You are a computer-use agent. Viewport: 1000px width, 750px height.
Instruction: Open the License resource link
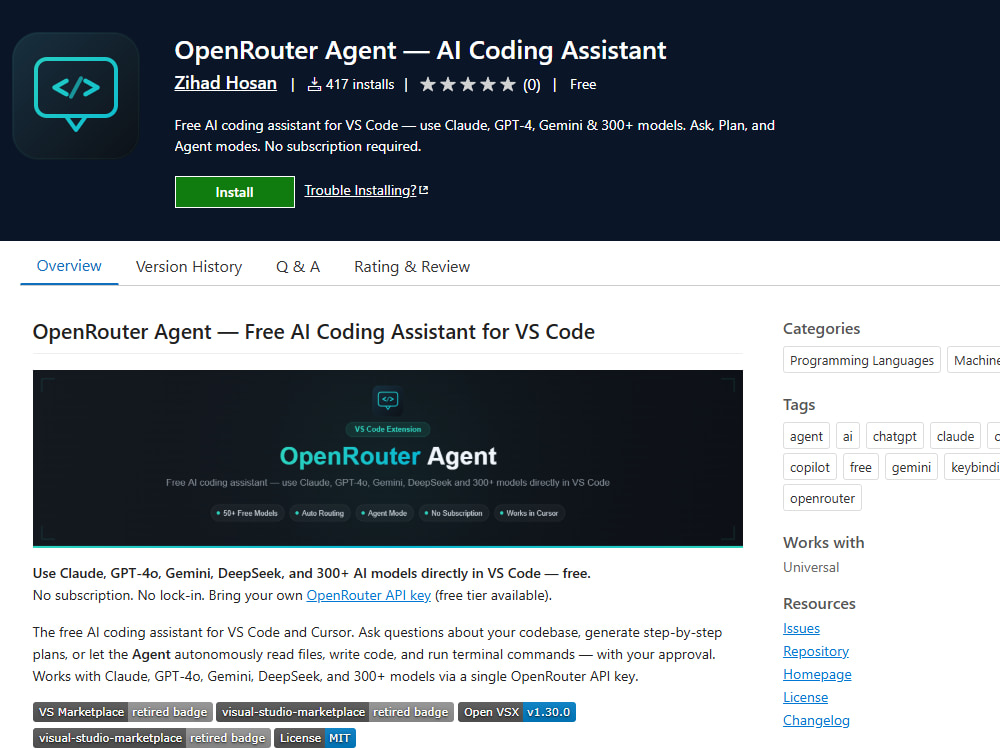(x=805, y=697)
